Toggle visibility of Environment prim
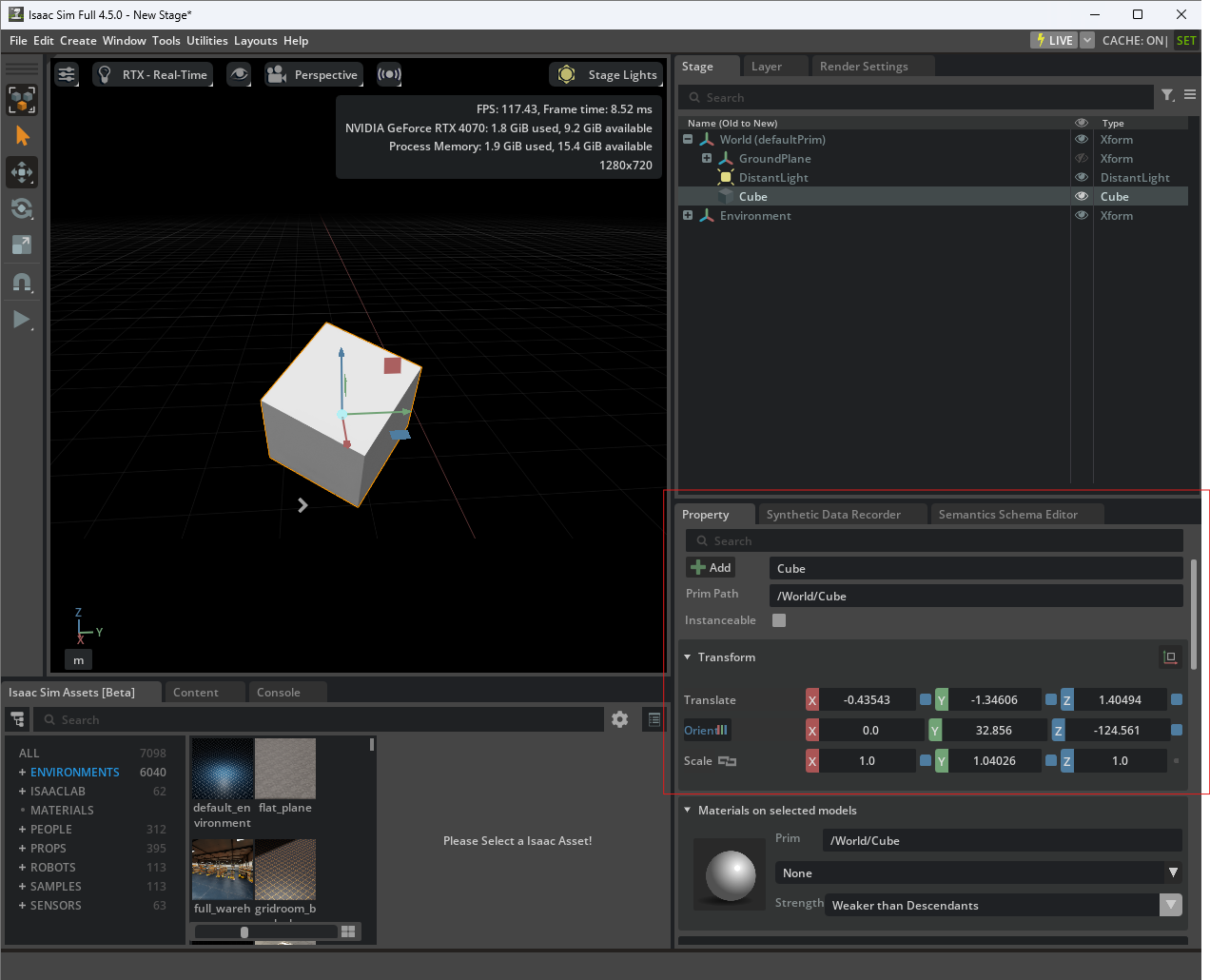Image resolution: width=1210 pixels, height=980 pixels. click(x=1082, y=215)
